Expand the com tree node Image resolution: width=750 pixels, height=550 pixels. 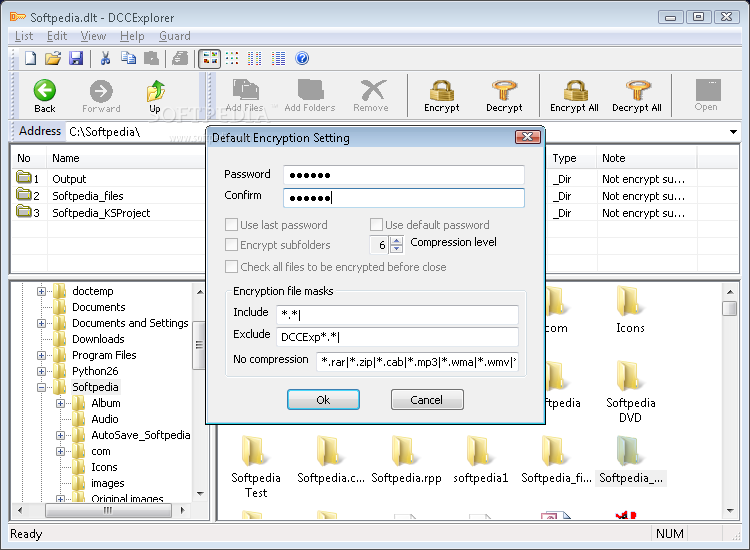coord(60,451)
